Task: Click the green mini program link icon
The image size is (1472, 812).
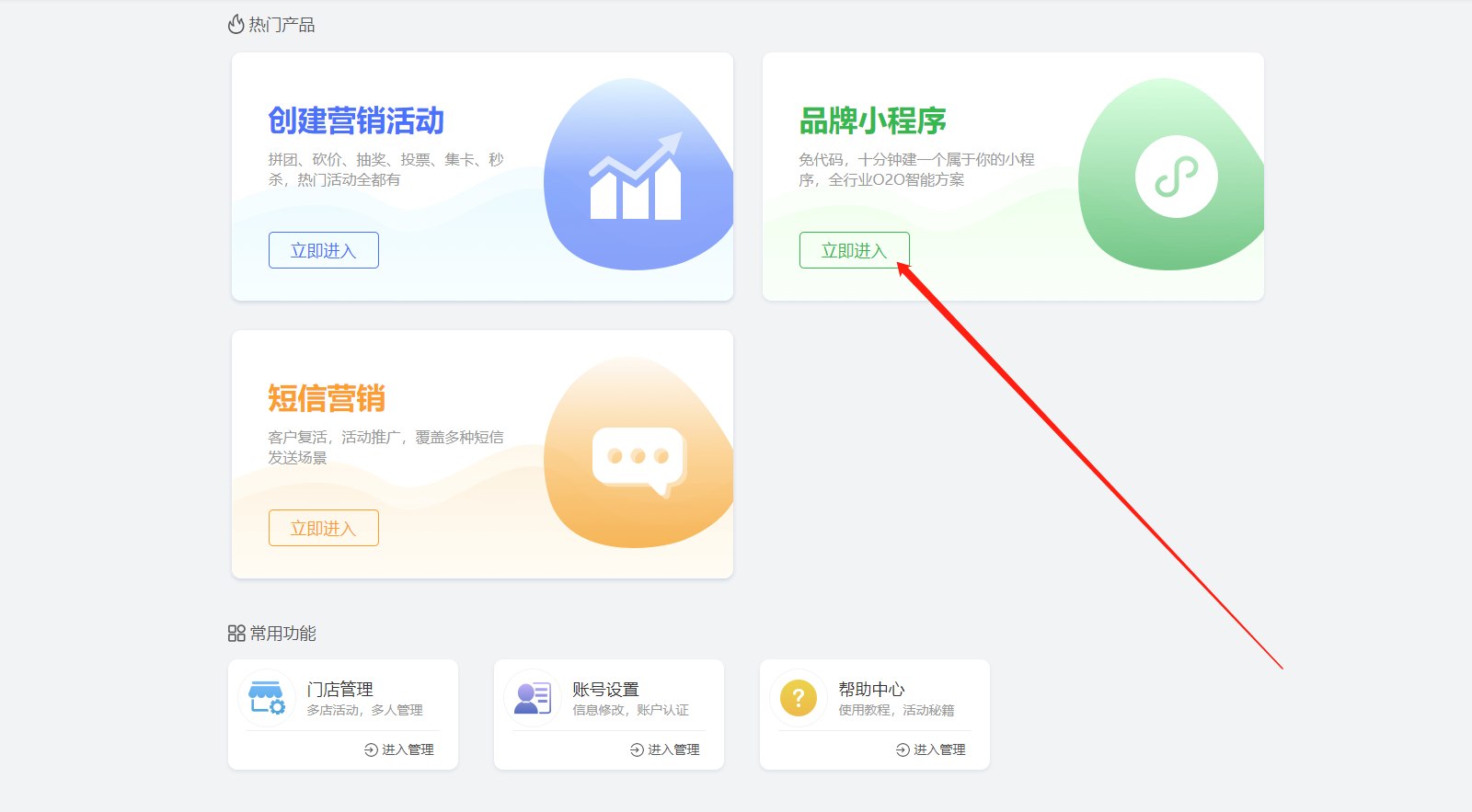Action: [x=1176, y=177]
